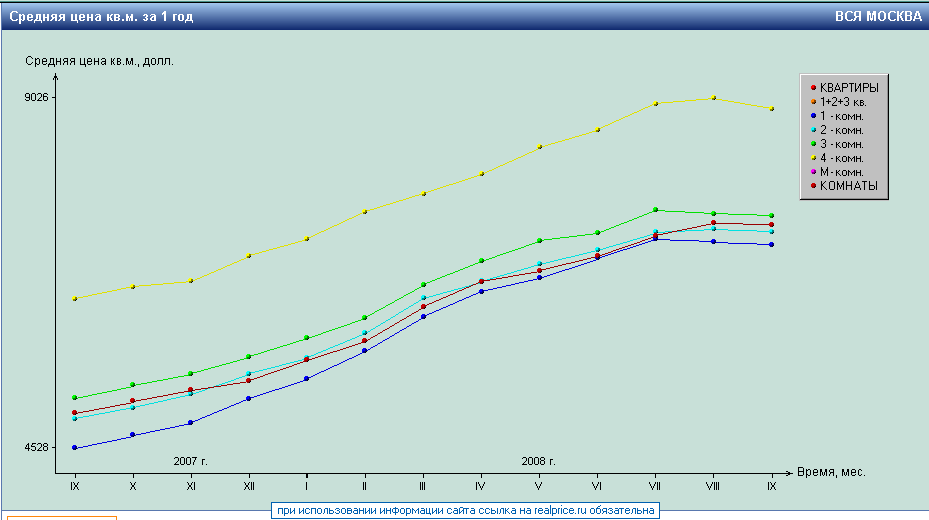929x520 pixels.
Task: Click the last yellow data point at month IX
Action: tap(771, 108)
